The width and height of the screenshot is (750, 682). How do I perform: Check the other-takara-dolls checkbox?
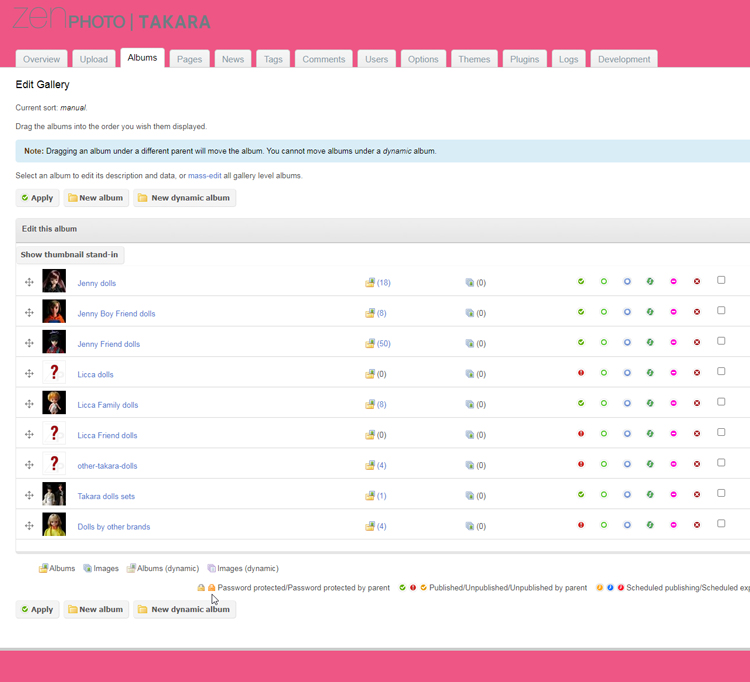click(x=721, y=462)
